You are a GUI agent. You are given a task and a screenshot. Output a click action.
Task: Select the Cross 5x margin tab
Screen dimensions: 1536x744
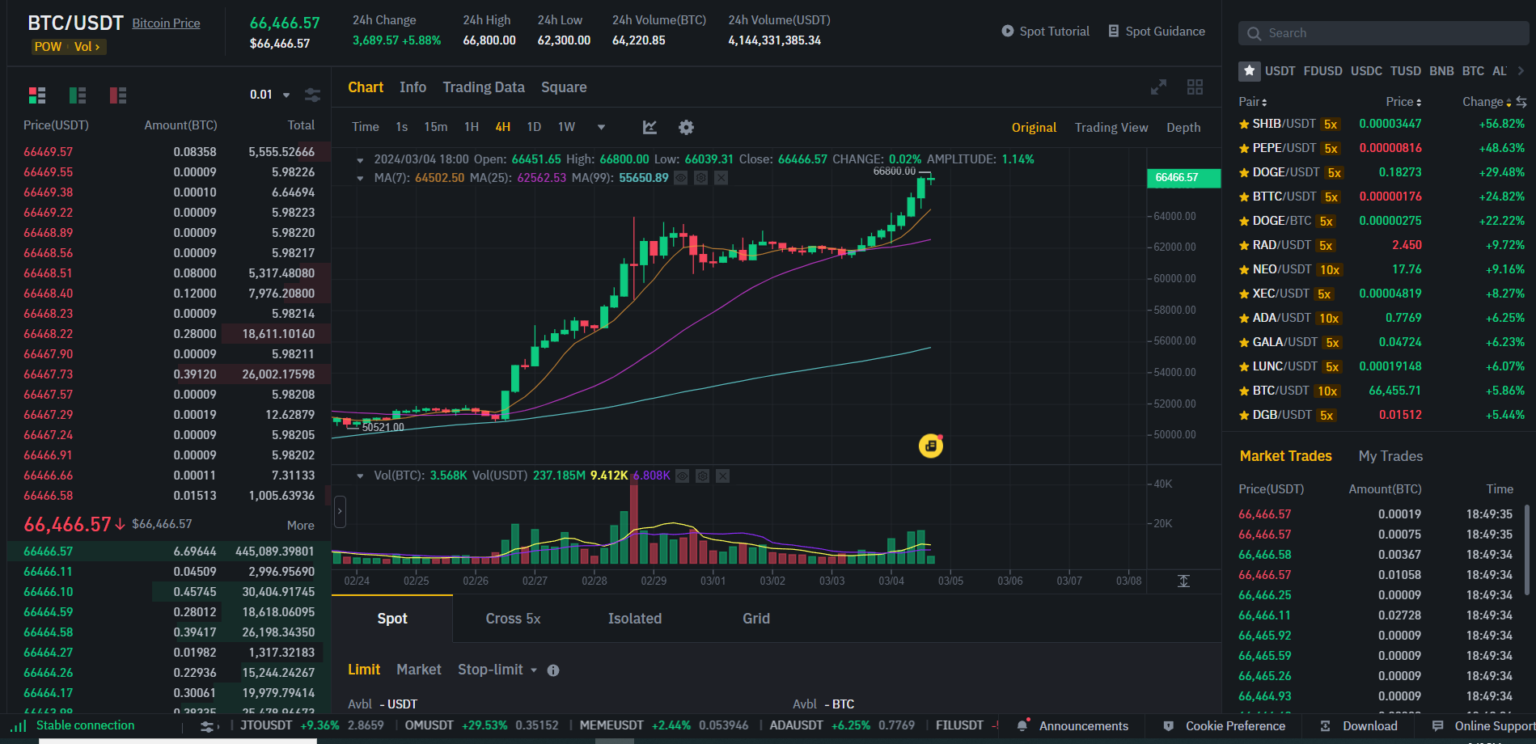[x=513, y=619]
